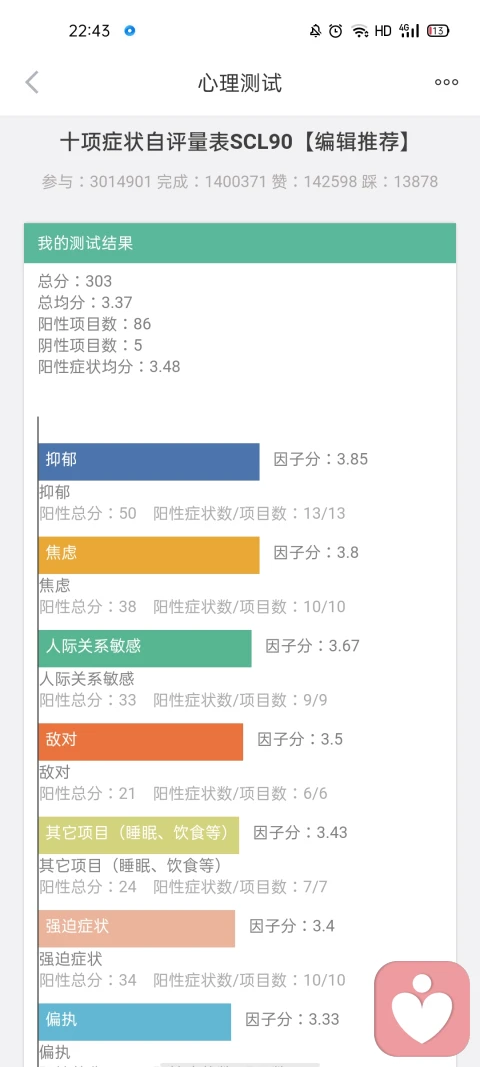
Task: Tap the 踩：13878 dislike count
Action: click(x=400, y=182)
